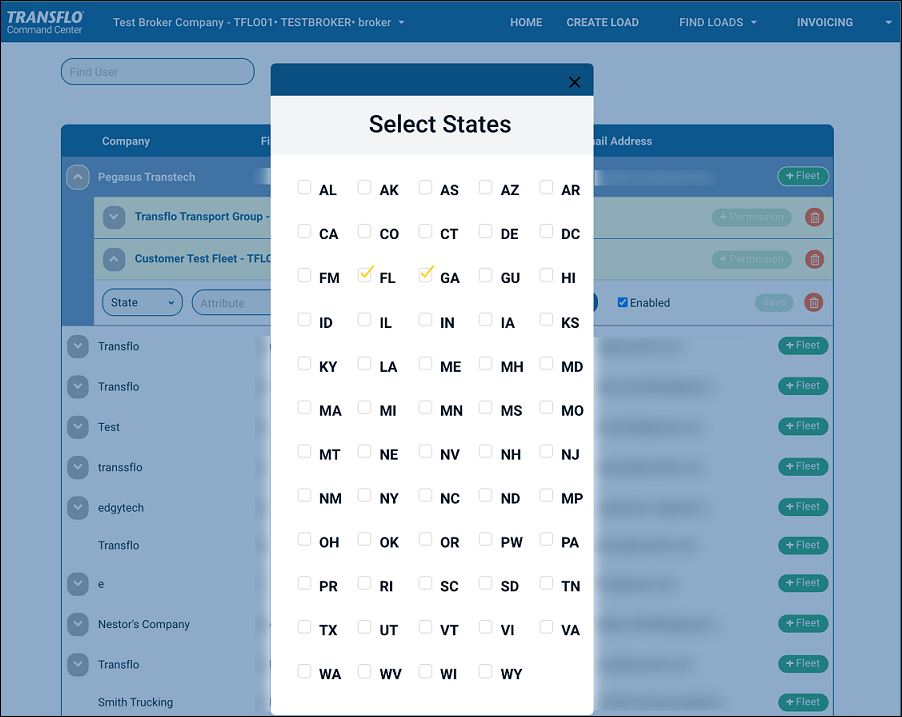Image resolution: width=902 pixels, height=717 pixels.
Task: Delete the State attribute row
Action: 814,302
